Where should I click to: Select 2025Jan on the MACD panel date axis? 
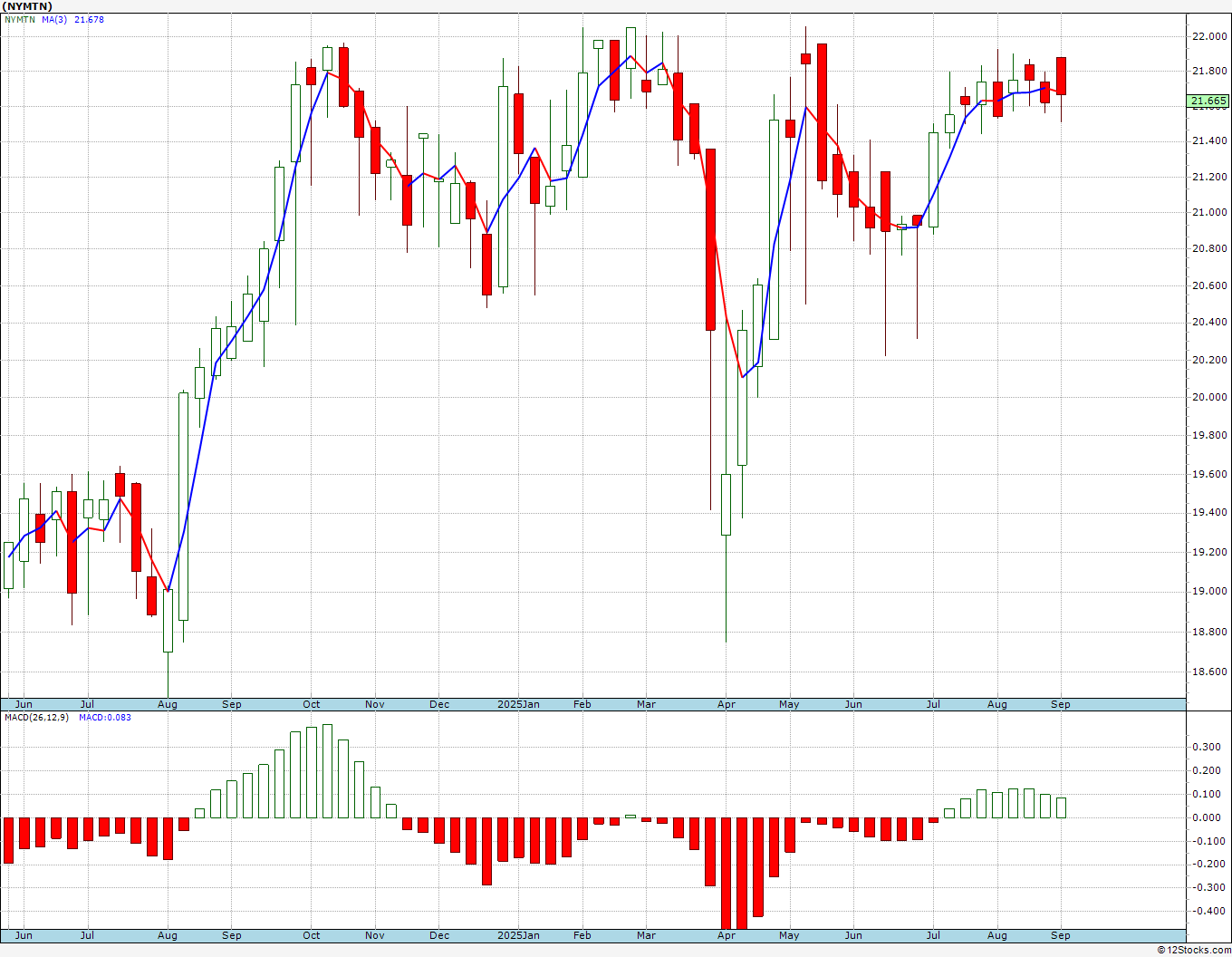click(x=519, y=935)
